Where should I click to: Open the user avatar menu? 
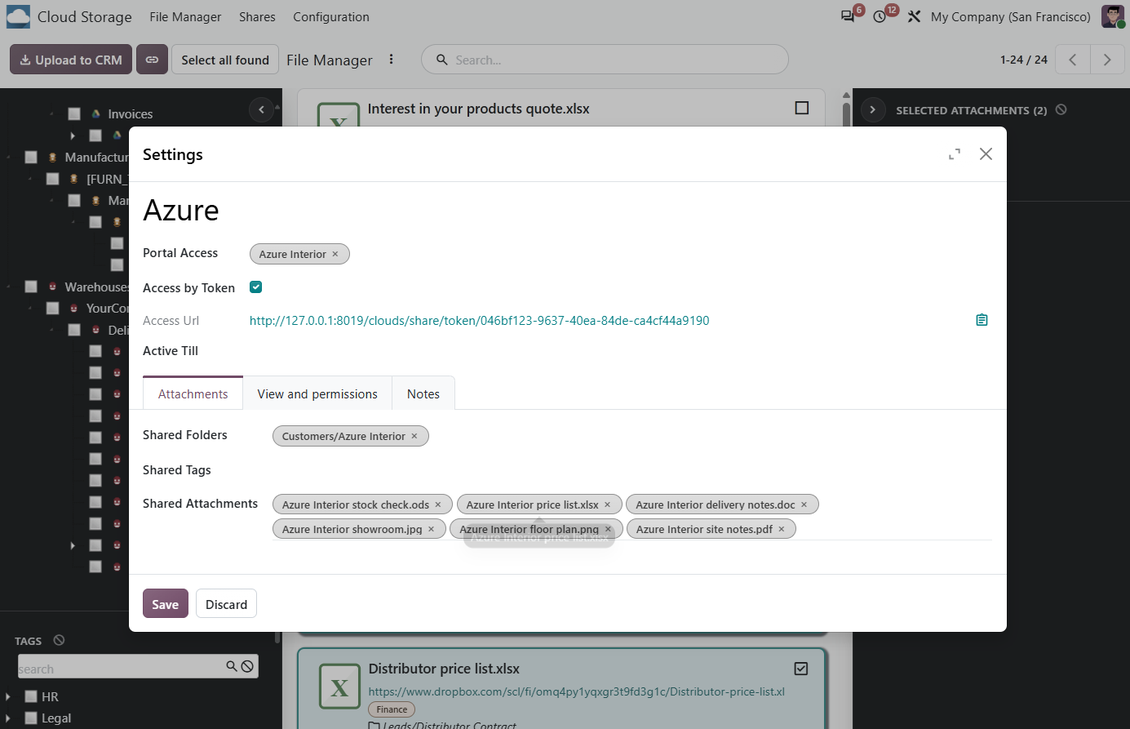tap(1113, 16)
